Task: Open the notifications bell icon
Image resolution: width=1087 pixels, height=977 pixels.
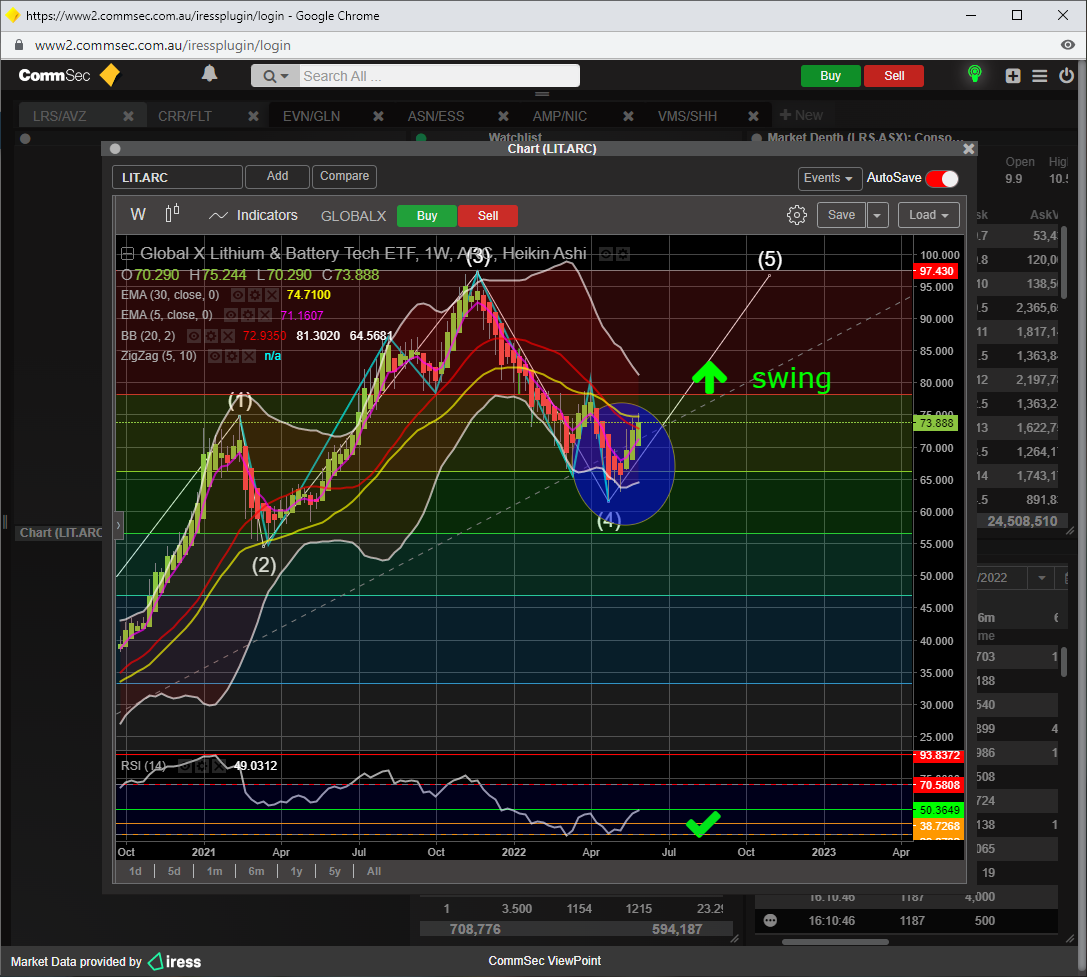Action: click(209, 74)
